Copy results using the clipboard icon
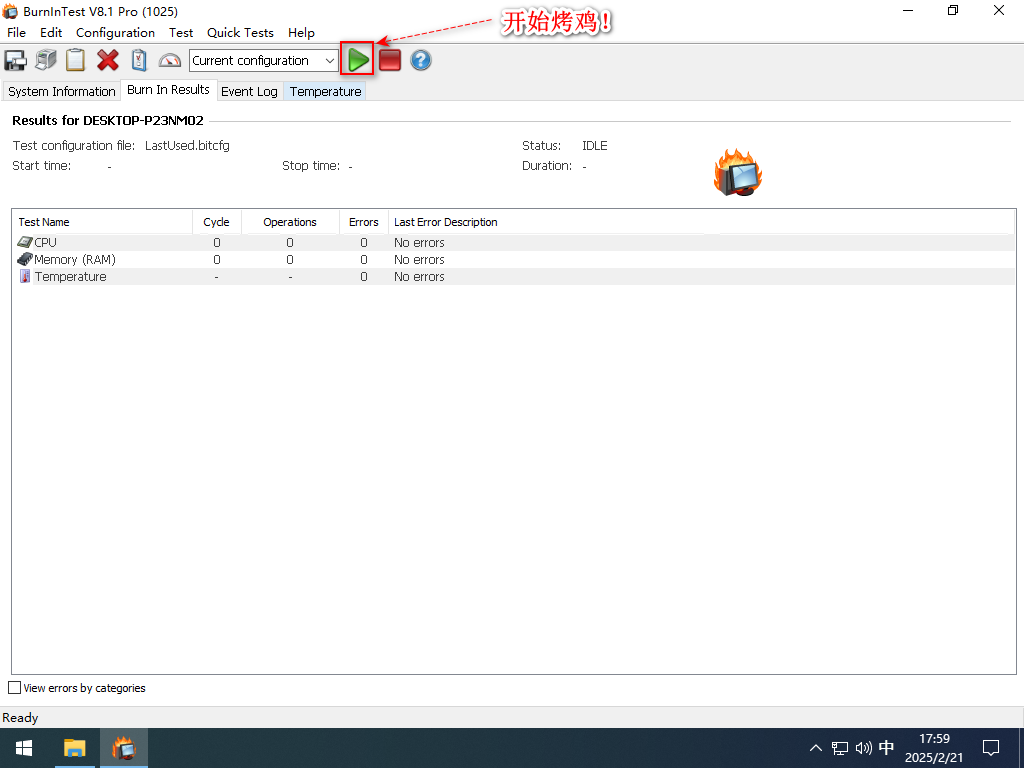The image size is (1024, 768). 75,60
